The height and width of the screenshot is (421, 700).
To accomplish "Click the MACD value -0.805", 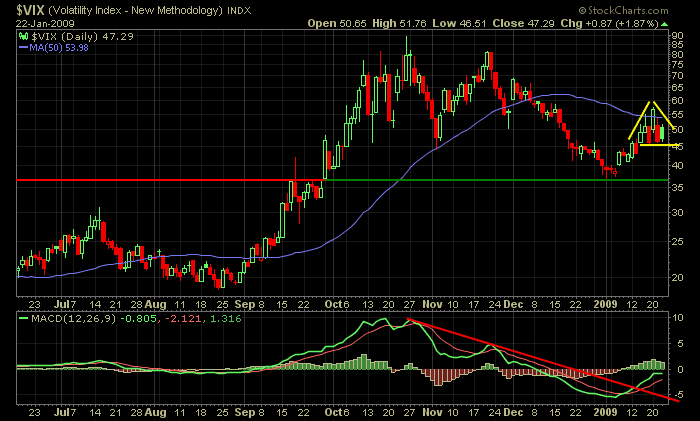I will [x=138, y=319].
